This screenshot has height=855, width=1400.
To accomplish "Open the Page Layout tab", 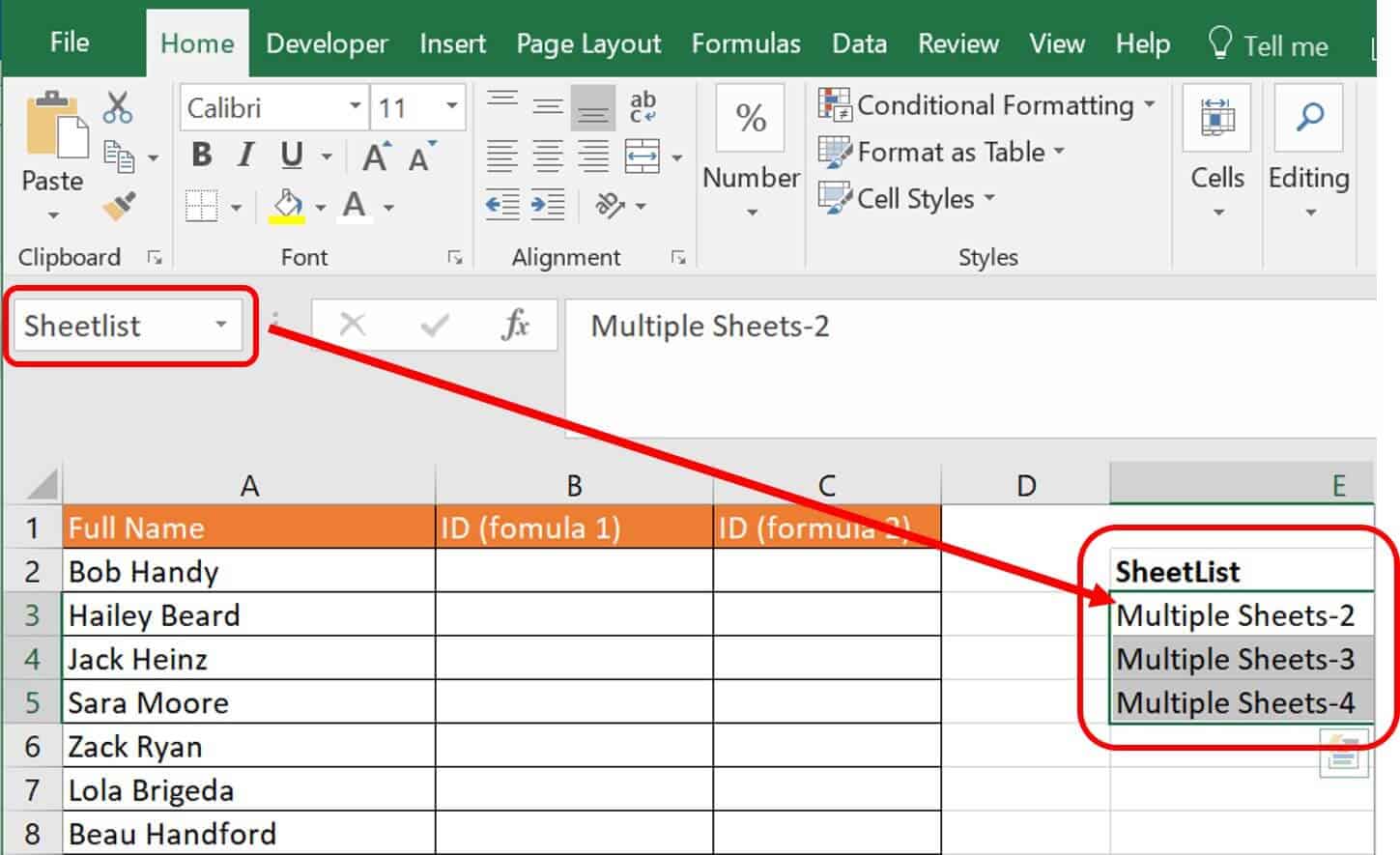I will point(587,43).
